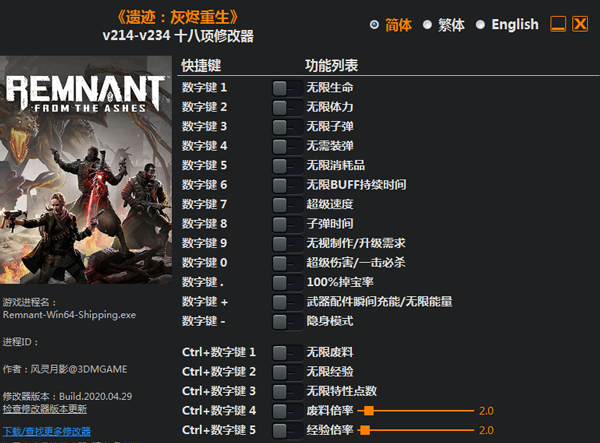Turn on 隐身模式 toggle

[x=287, y=322]
